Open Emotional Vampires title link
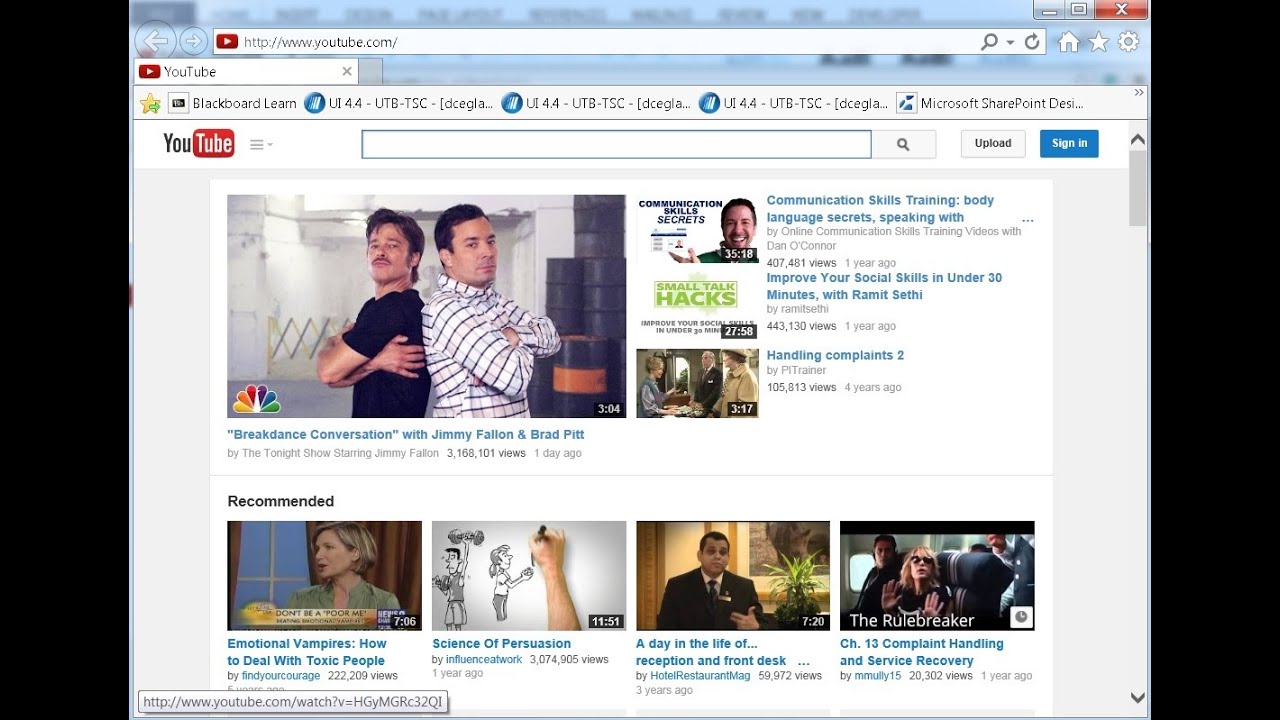Image resolution: width=1280 pixels, height=720 pixels. (x=306, y=652)
